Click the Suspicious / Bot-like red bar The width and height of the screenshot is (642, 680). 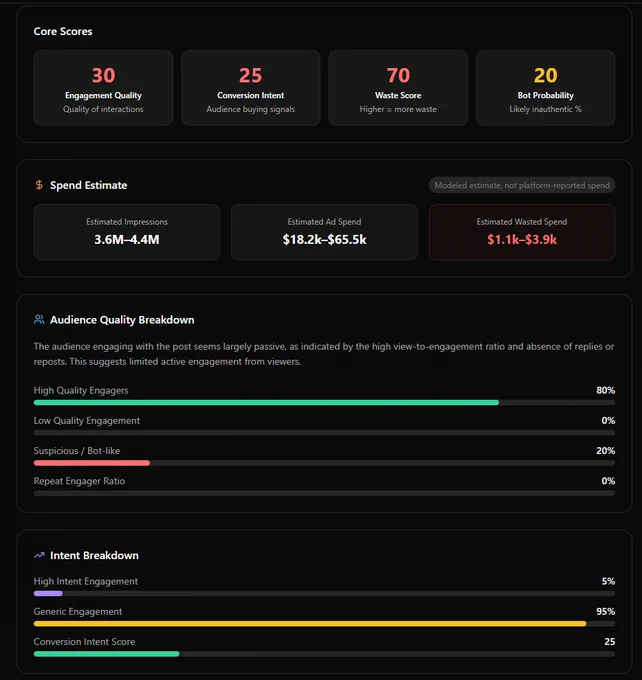tap(92, 463)
